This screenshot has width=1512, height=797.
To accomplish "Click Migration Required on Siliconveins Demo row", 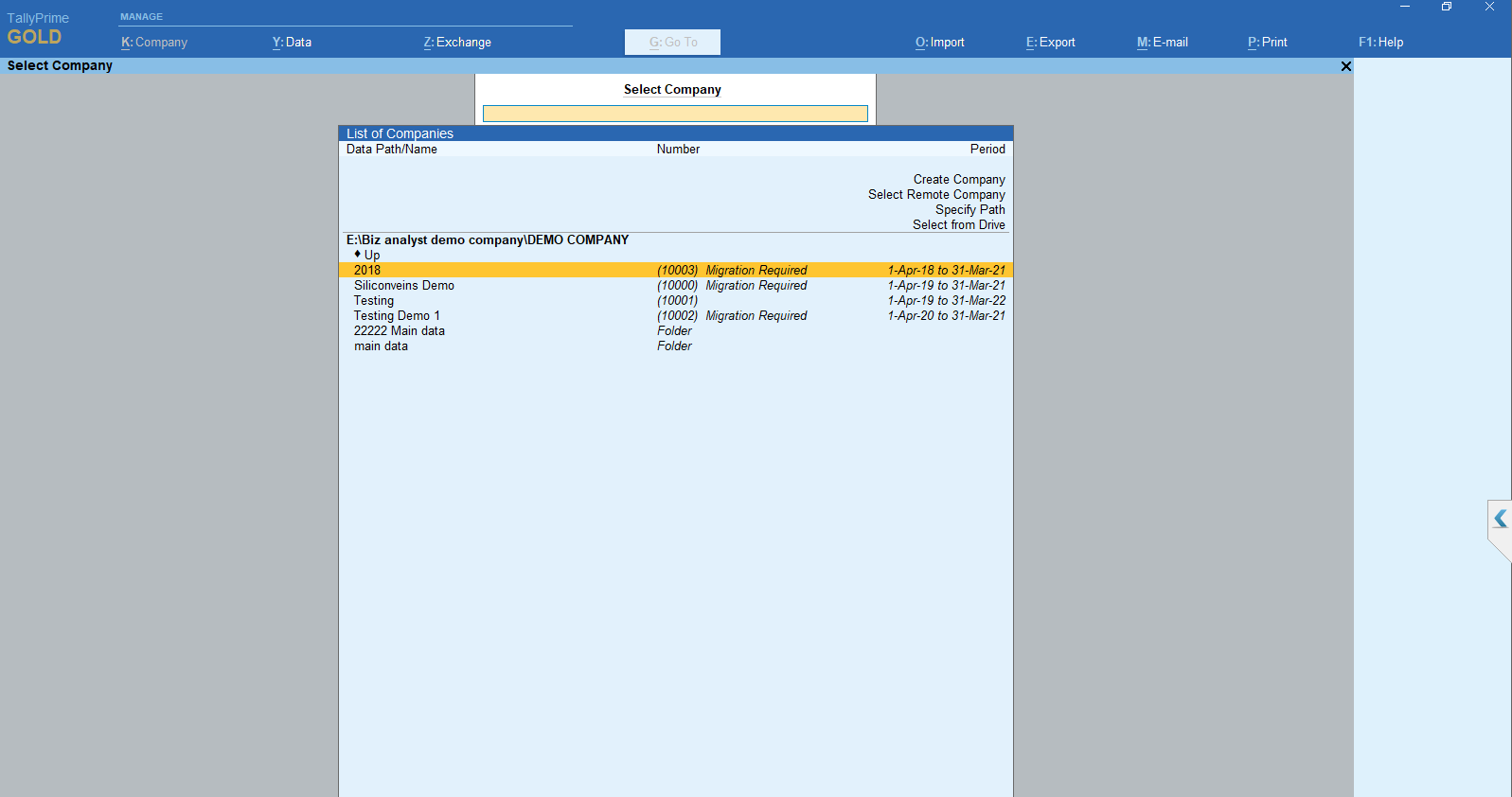I will coord(756,285).
